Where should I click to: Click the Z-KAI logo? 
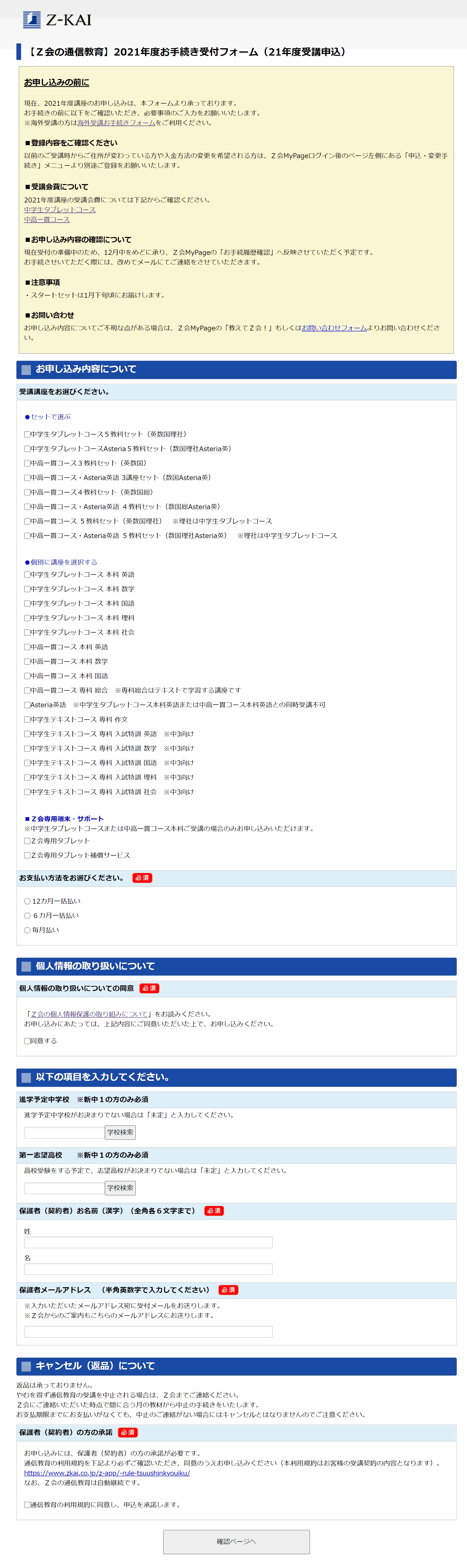57,20
